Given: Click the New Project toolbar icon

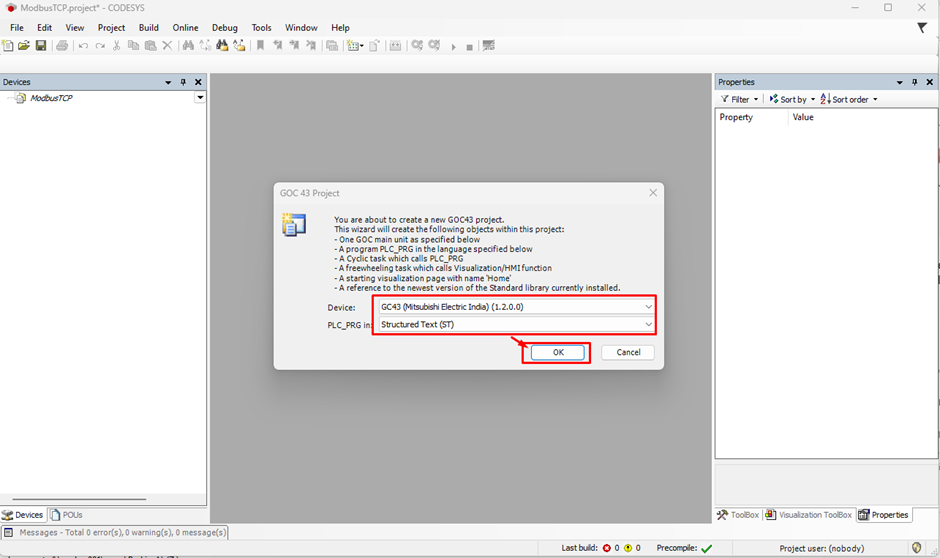Looking at the screenshot, I should click(x=8, y=46).
